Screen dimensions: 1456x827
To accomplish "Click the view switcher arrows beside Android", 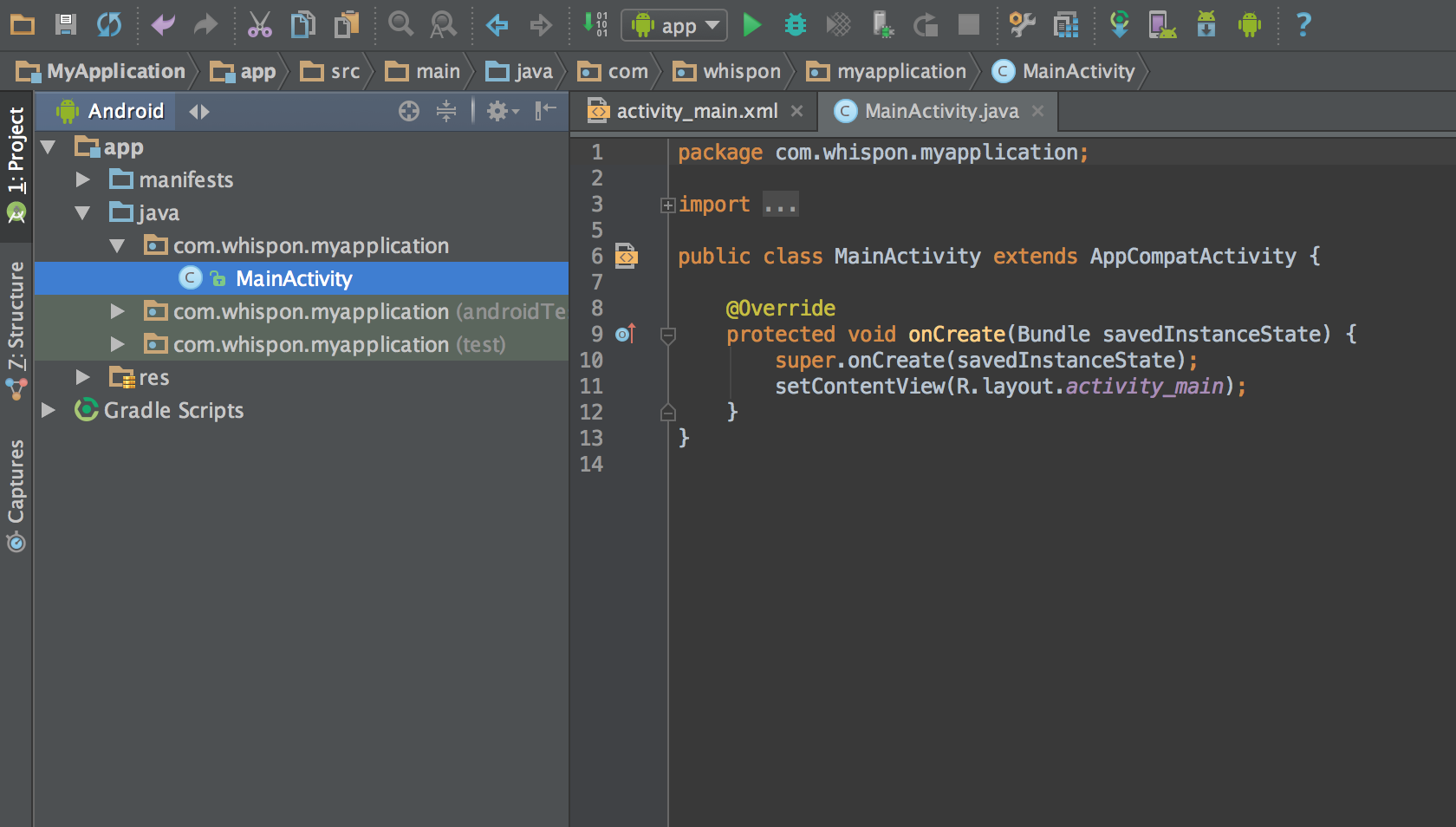I will [x=199, y=111].
